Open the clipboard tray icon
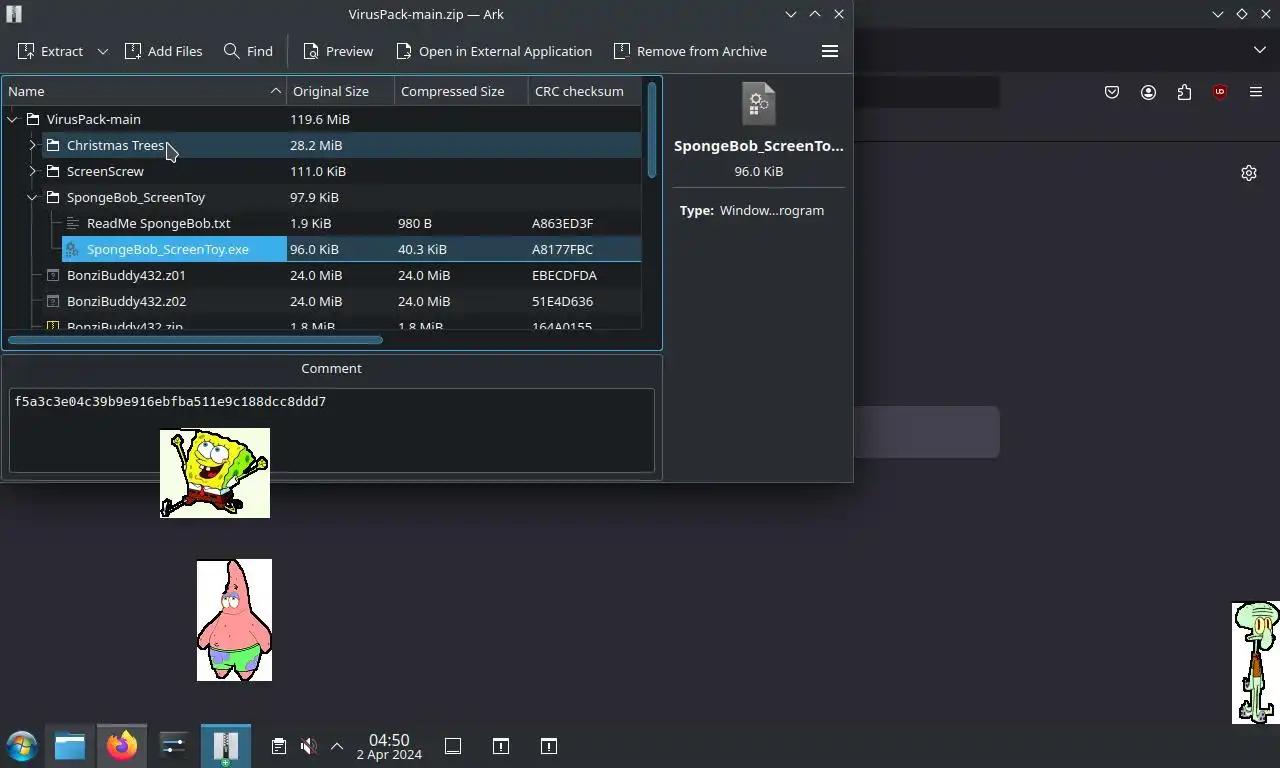1280x768 pixels. coord(279,746)
